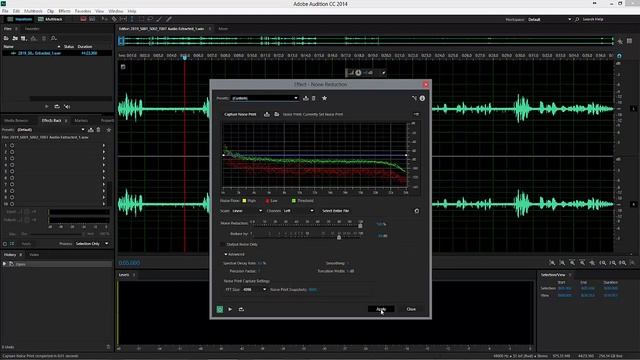Select the Razor tool in the toolbar
The width and height of the screenshot is (640, 360).
click(x=114, y=19)
